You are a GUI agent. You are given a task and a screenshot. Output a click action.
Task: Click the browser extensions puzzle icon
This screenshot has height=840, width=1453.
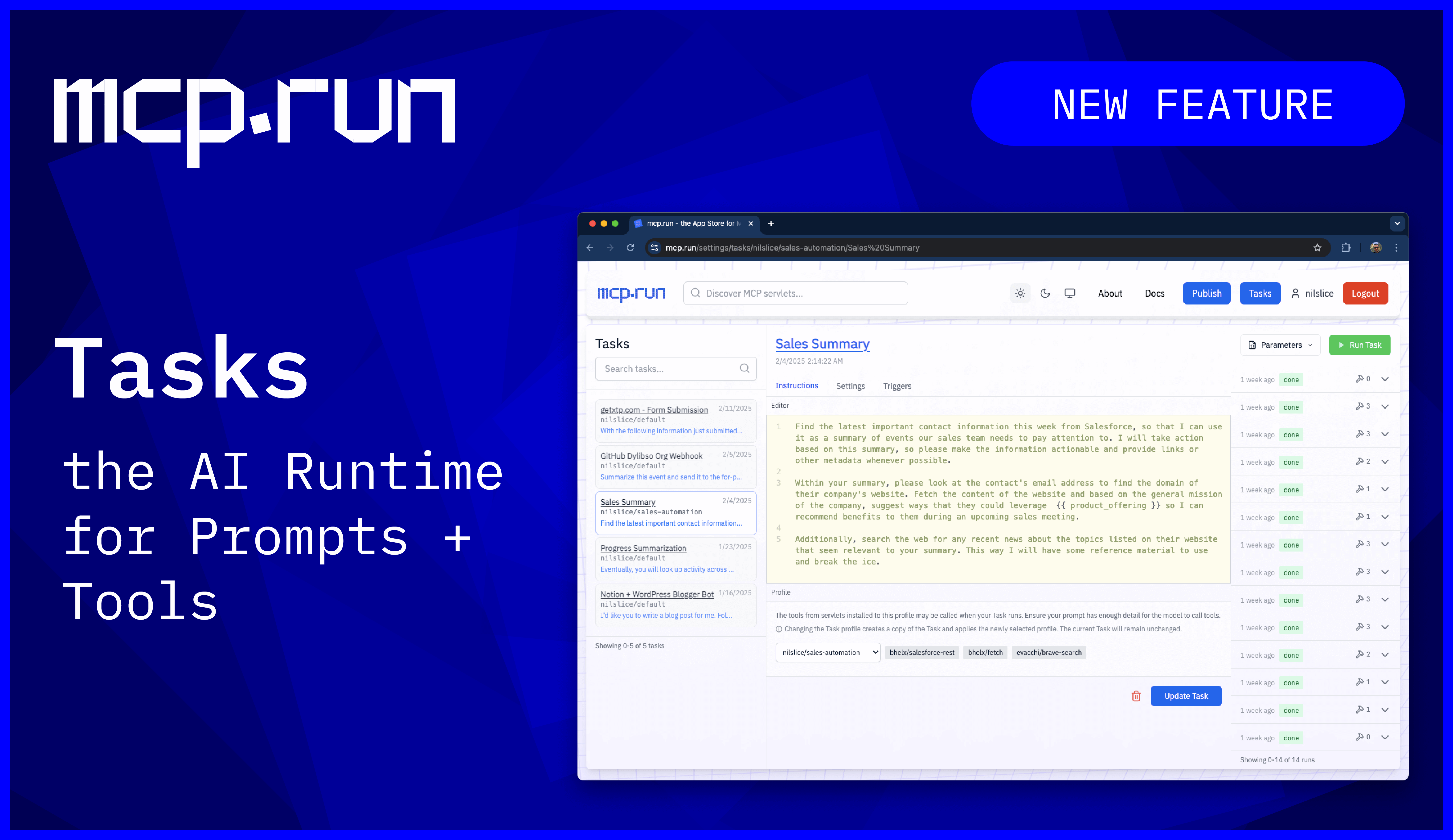pos(1346,248)
